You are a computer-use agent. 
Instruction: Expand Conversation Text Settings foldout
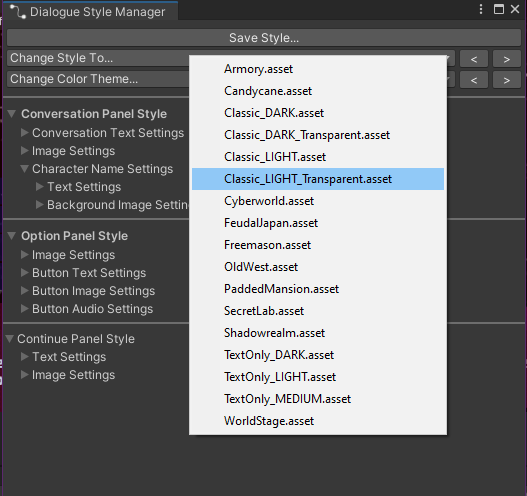24,132
